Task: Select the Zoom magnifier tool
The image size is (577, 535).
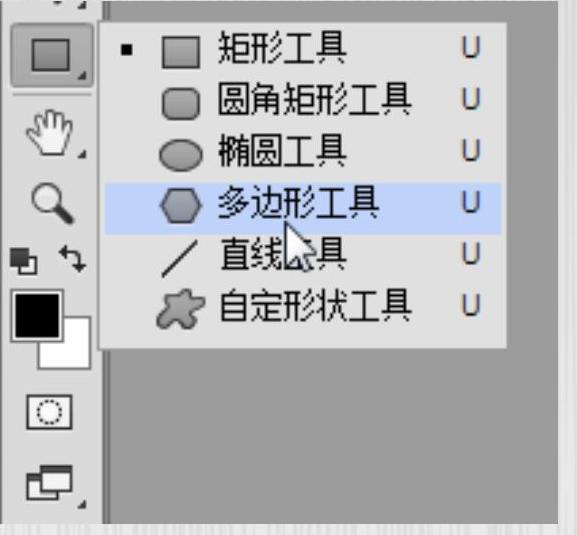Action: pos(52,203)
